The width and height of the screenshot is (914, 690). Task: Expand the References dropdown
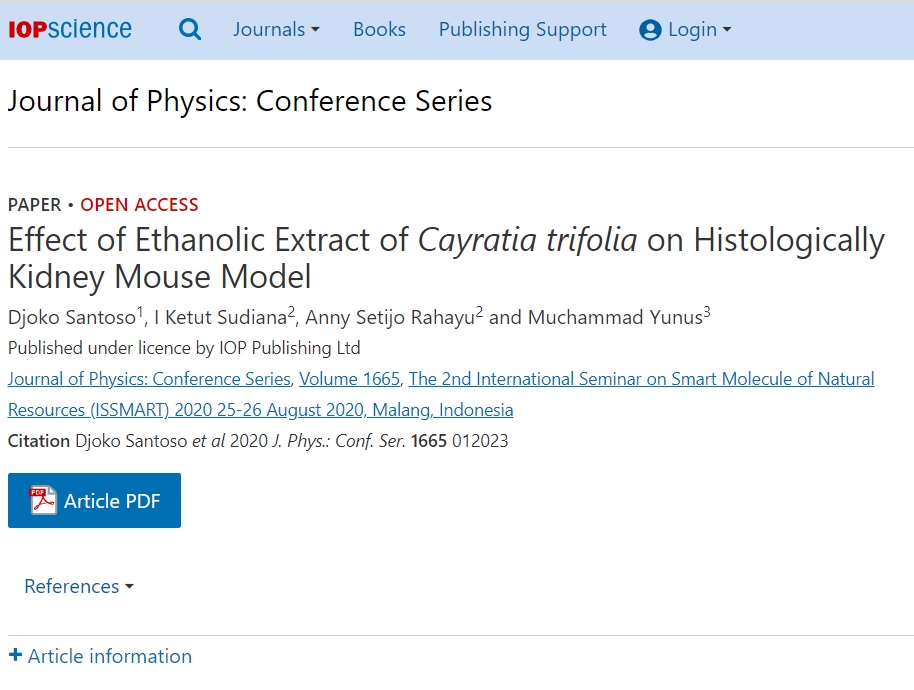point(79,586)
